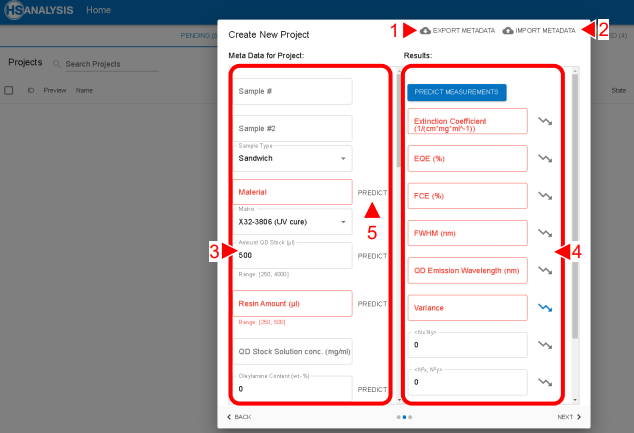Toggle the select-all projects checkbox
The image size is (634, 433).
pos(9,90)
